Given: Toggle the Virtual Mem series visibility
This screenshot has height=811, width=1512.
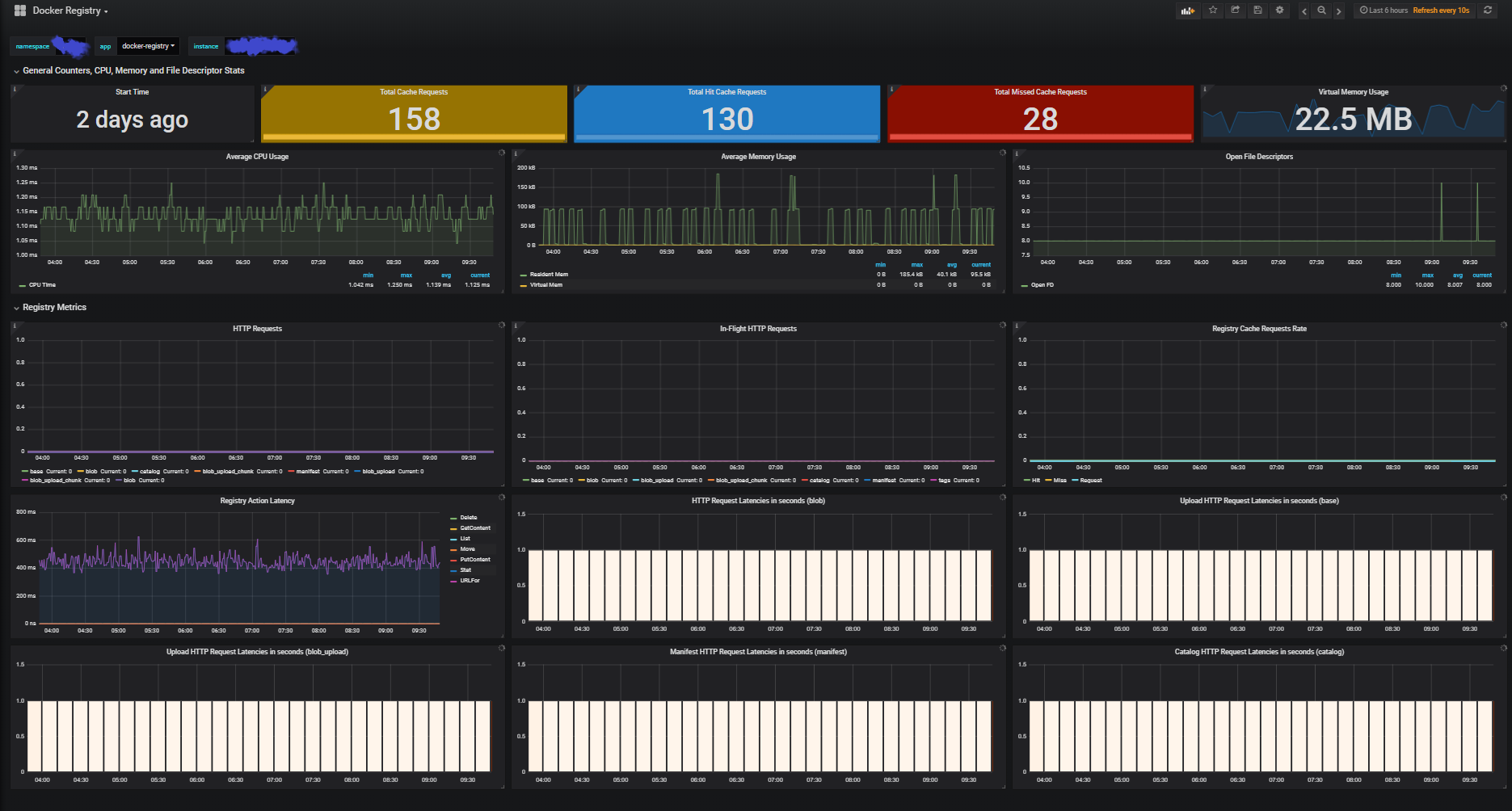Looking at the screenshot, I should coord(546,285).
